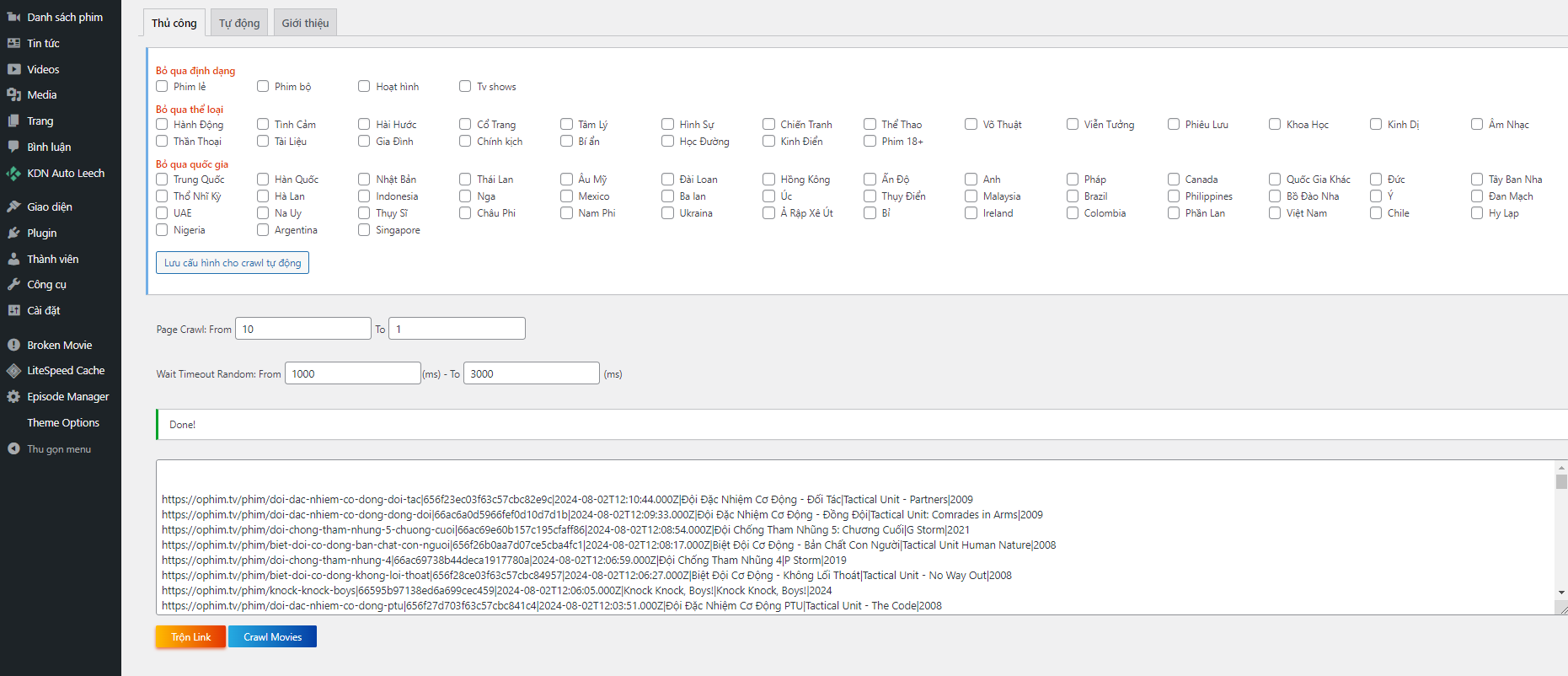Open the Episode Manager gear icon
The width and height of the screenshot is (1568, 676).
point(13,397)
